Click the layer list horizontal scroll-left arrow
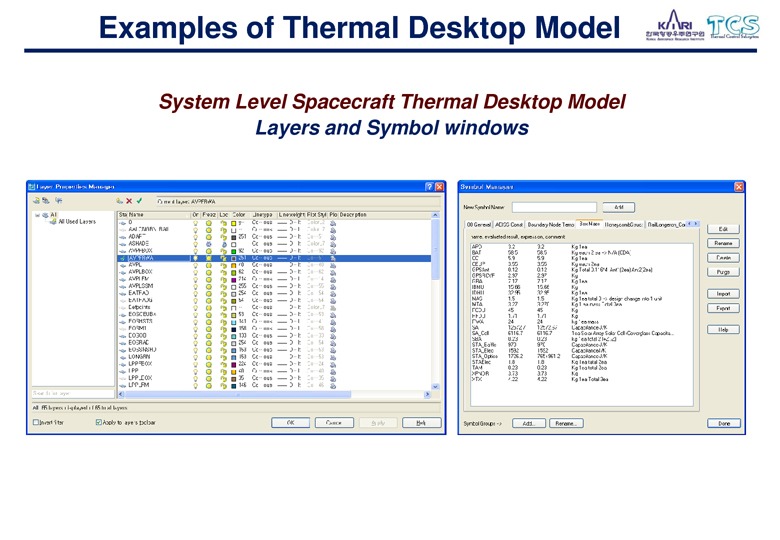780x540 pixels. pyautogui.click(x=121, y=394)
